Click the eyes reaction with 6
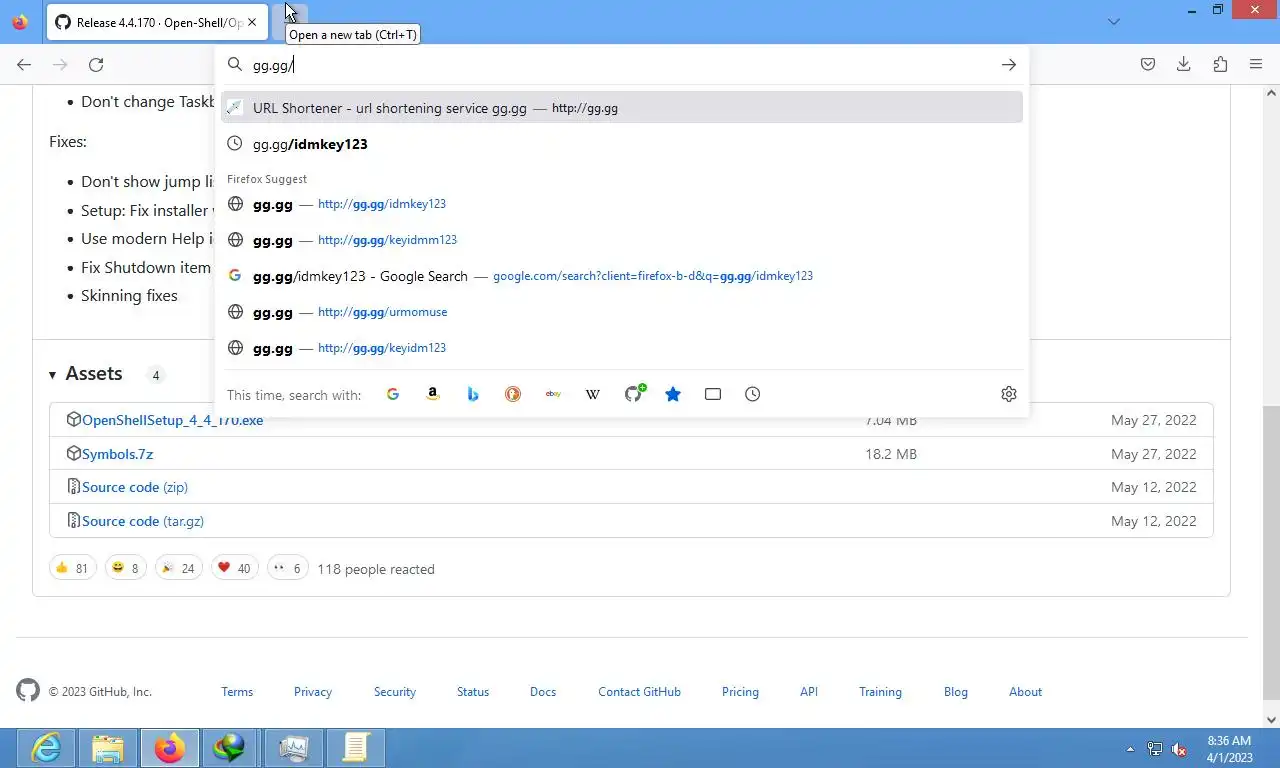Viewport: 1280px width, 768px height. (288, 568)
